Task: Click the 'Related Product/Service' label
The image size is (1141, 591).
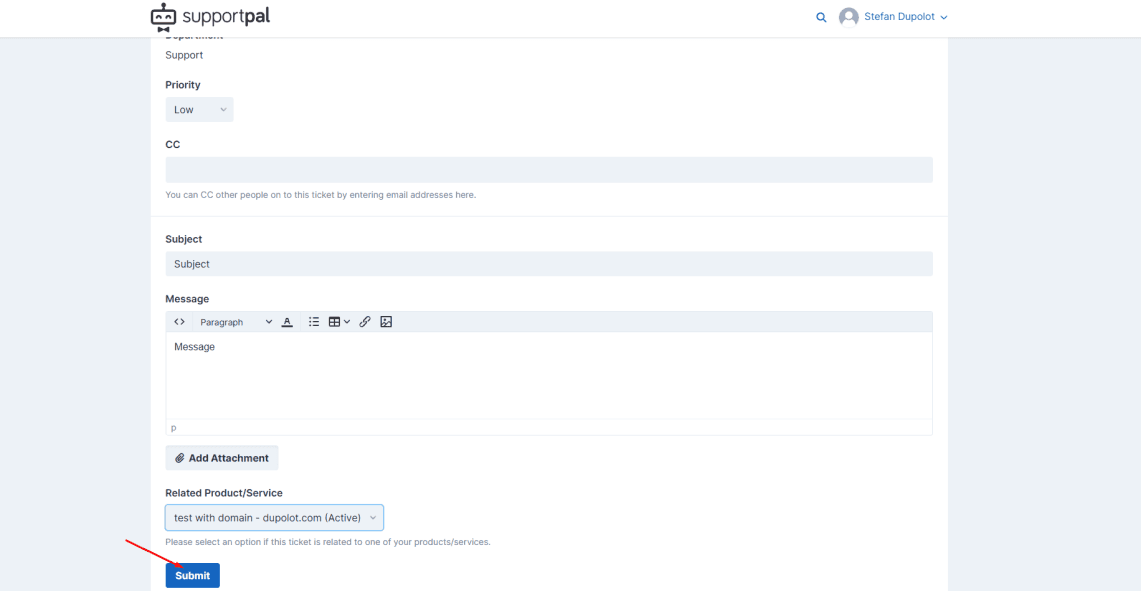Action: 223,493
